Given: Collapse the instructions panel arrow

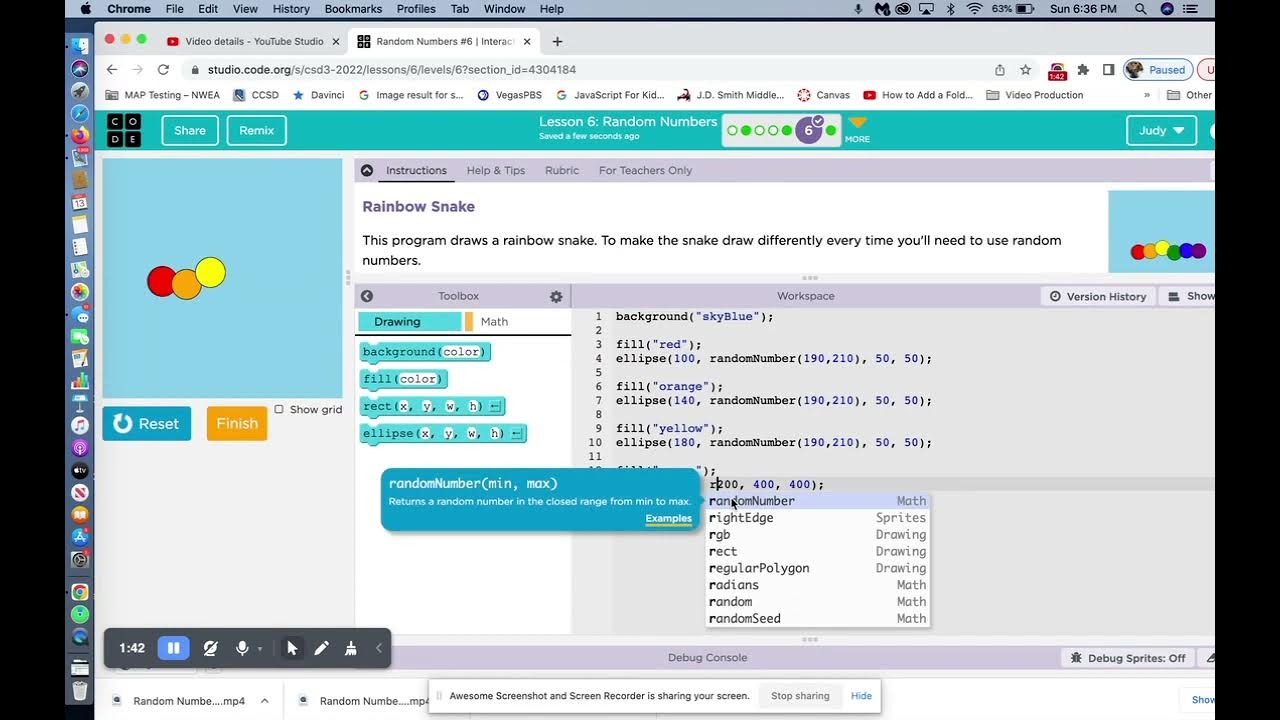Looking at the screenshot, I should (366, 170).
